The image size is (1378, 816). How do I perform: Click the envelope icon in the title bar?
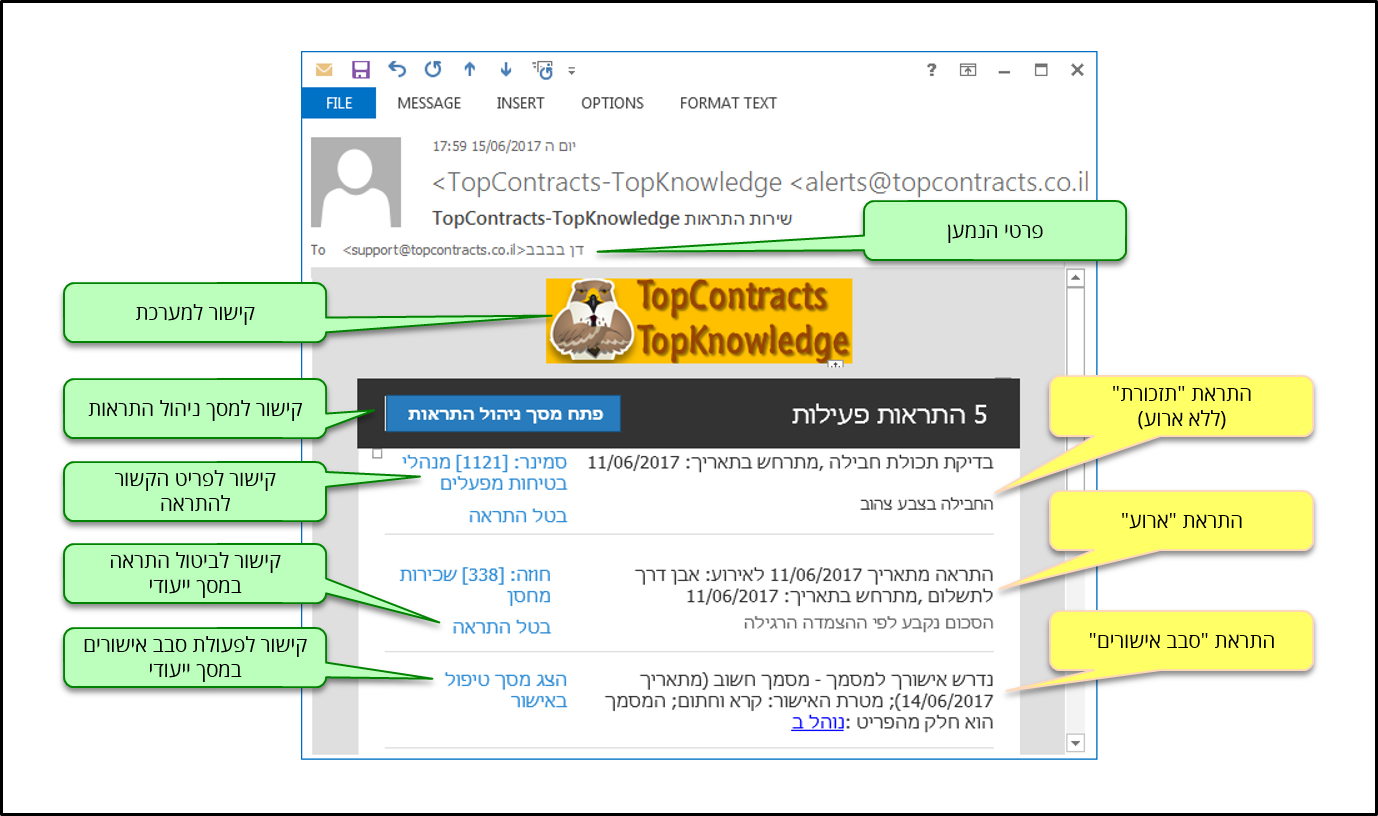(323, 70)
